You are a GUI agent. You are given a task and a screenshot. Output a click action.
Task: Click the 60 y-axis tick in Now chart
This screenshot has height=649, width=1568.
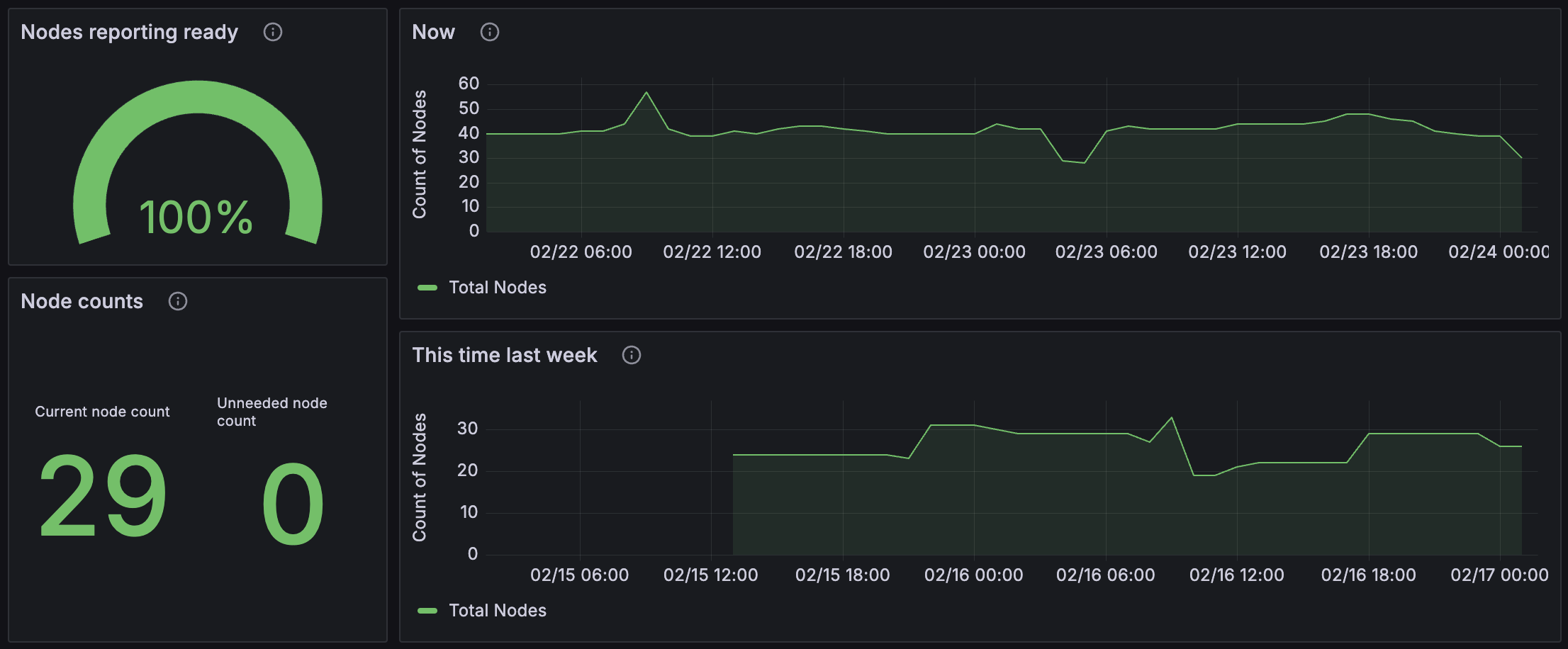(x=469, y=84)
